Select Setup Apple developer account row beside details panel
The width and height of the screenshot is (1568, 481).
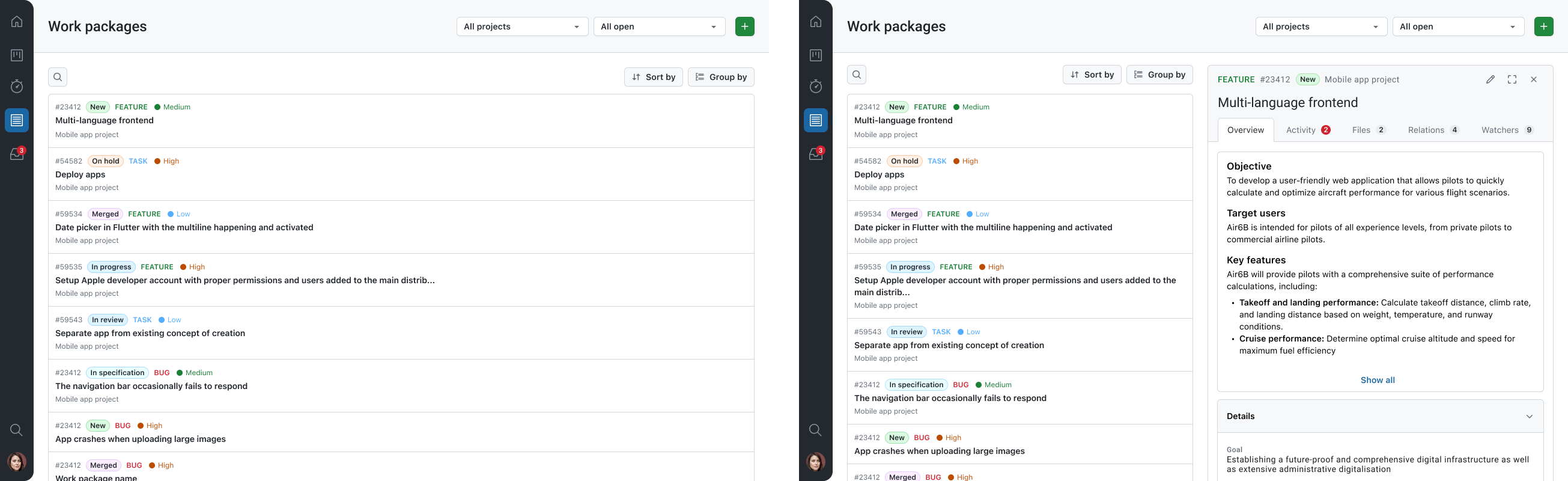tap(1020, 286)
